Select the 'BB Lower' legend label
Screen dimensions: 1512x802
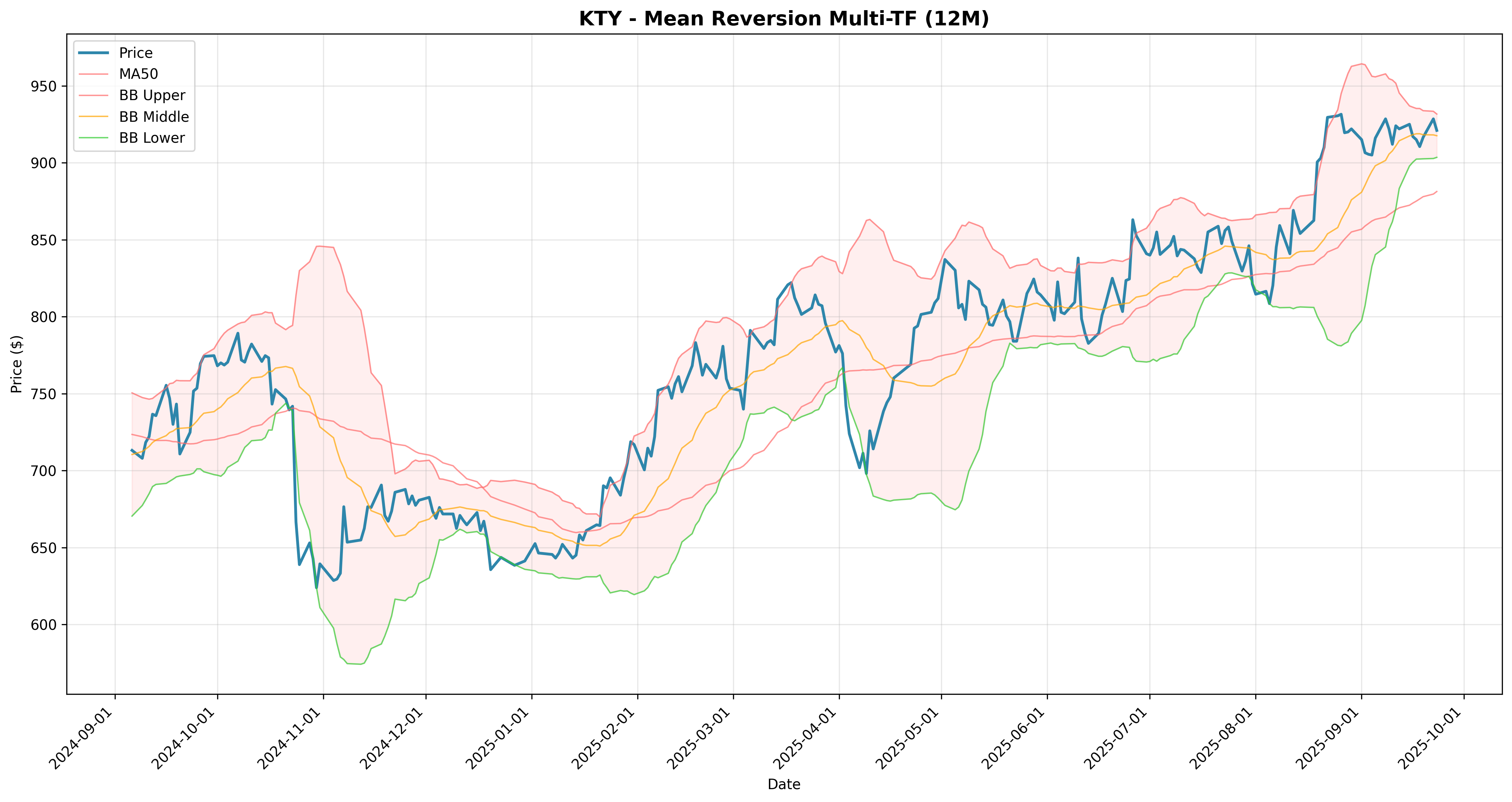point(152,138)
